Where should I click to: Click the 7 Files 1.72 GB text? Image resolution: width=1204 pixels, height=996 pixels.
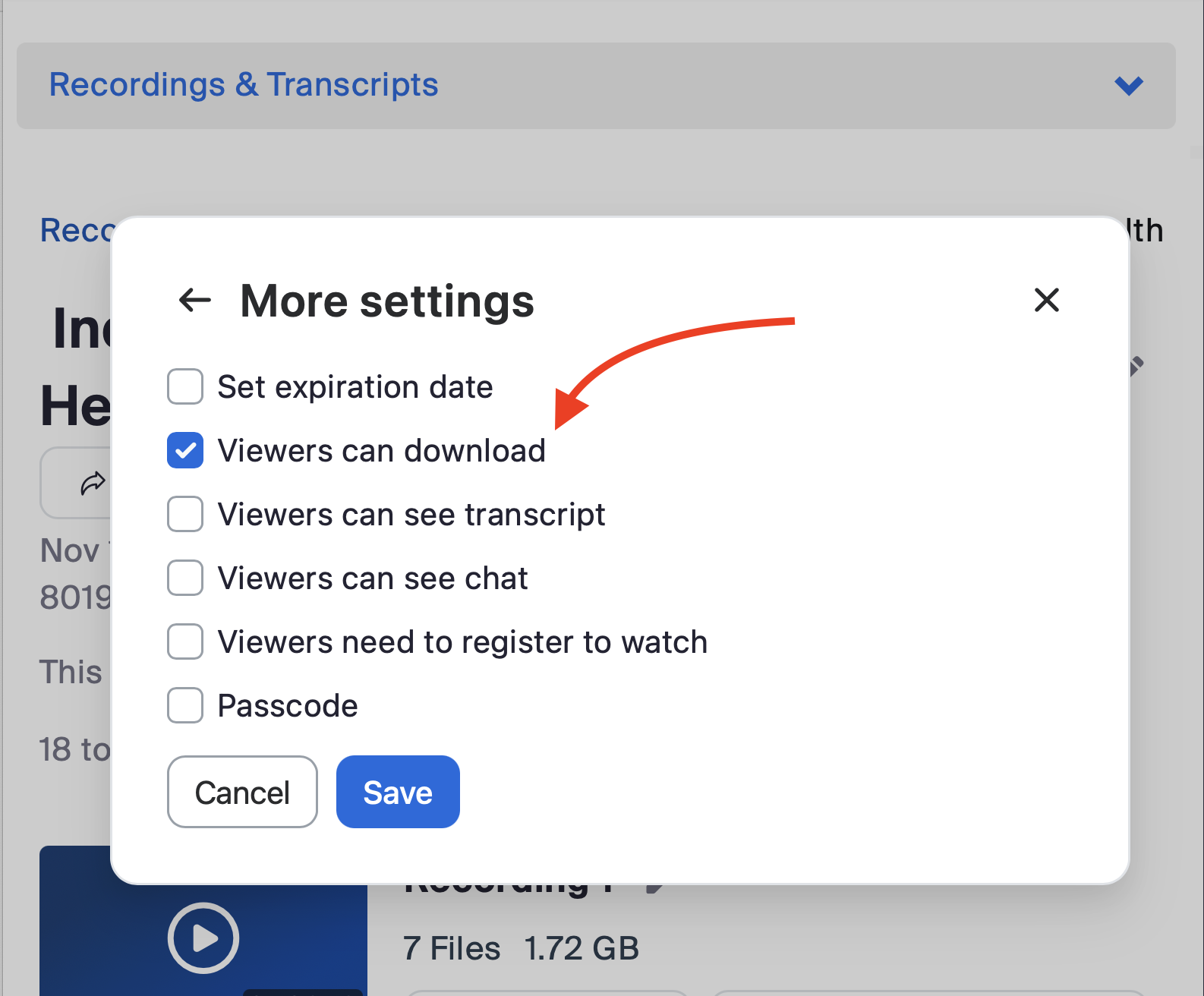(521, 948)
